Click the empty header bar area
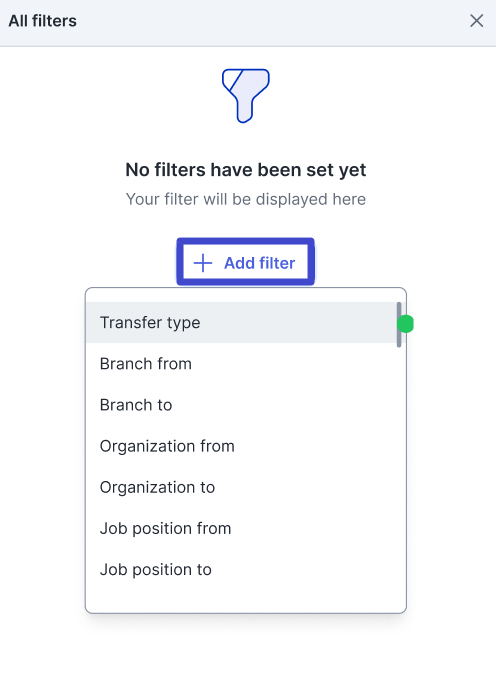 pyautogui.click(x=271, y=21)
